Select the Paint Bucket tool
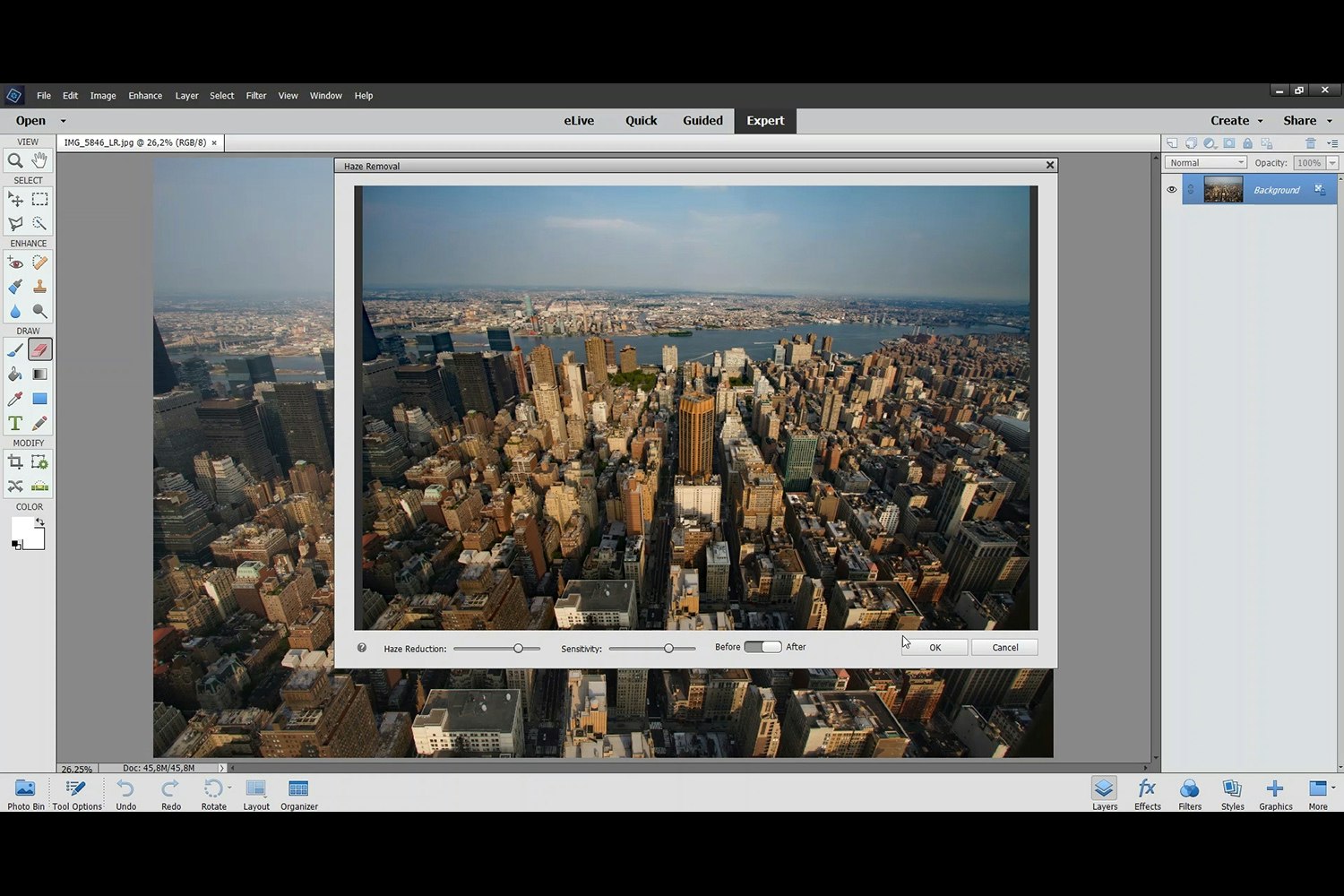1344x896 pixels. 15,375
